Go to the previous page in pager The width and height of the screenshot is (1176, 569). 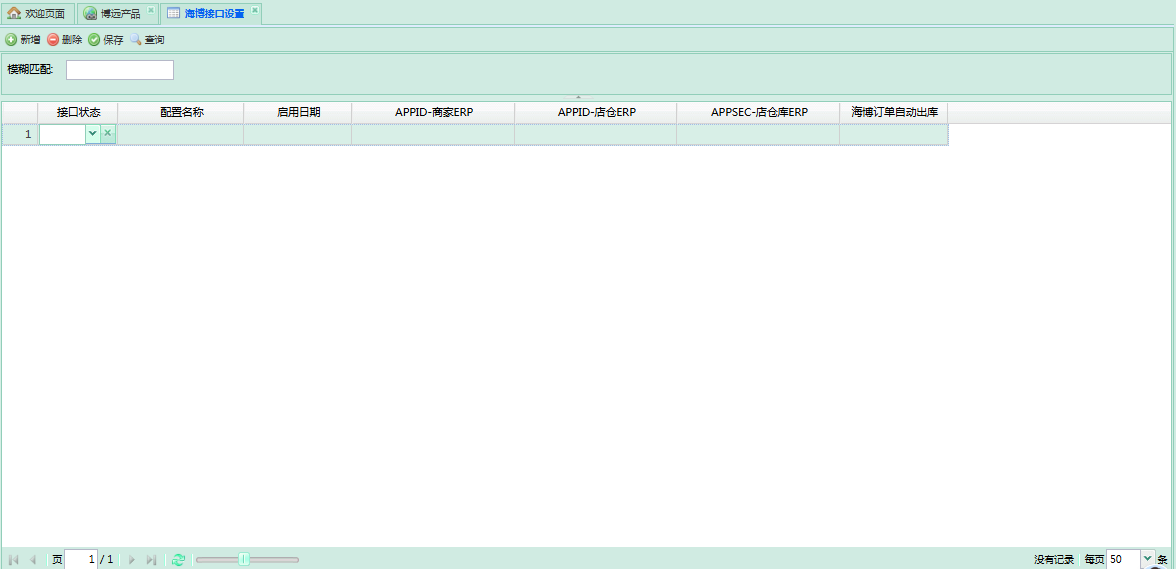[33, 560]
